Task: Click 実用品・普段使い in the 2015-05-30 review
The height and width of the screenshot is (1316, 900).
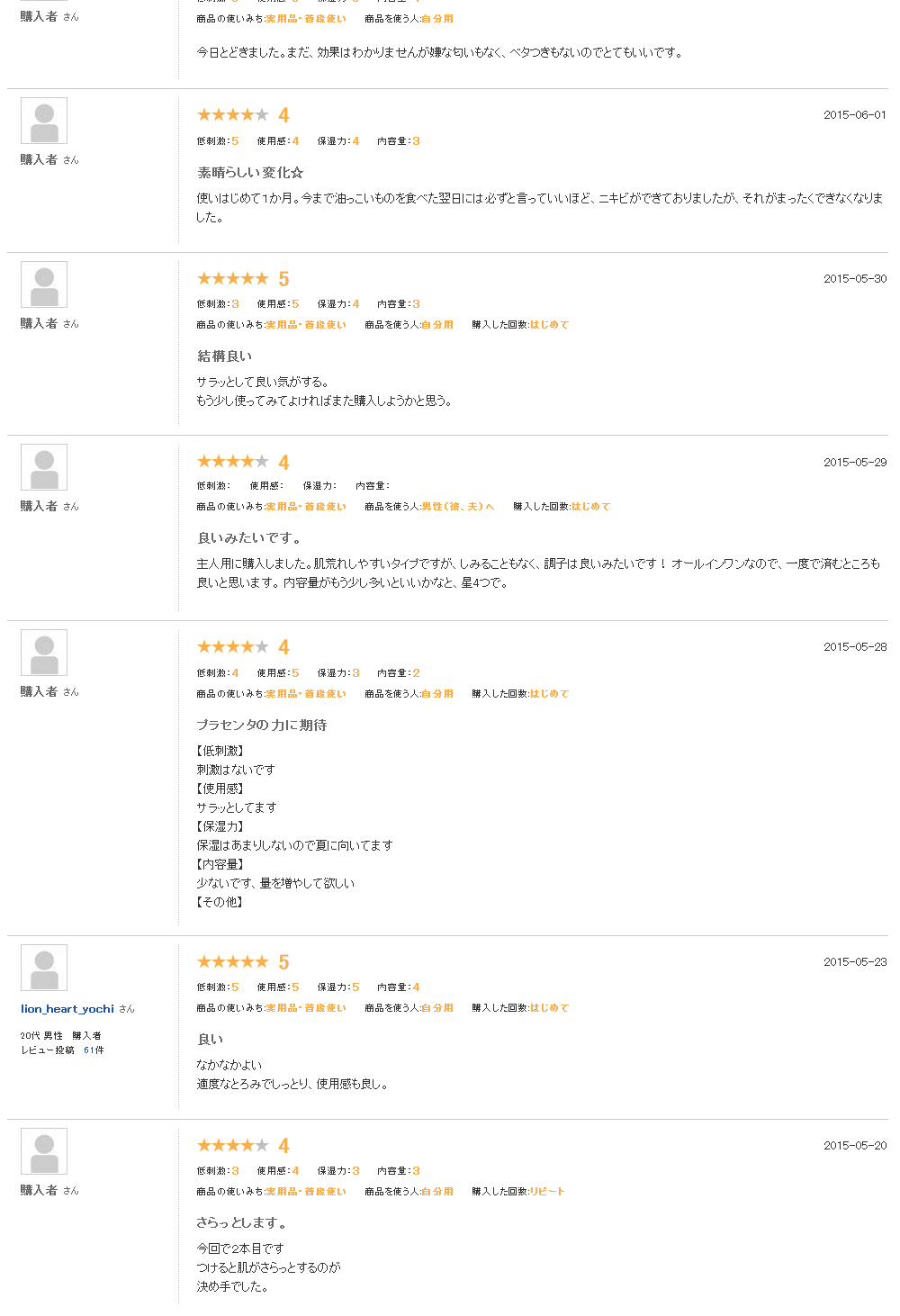Action: pyautogui.click(x=306, y=325)
